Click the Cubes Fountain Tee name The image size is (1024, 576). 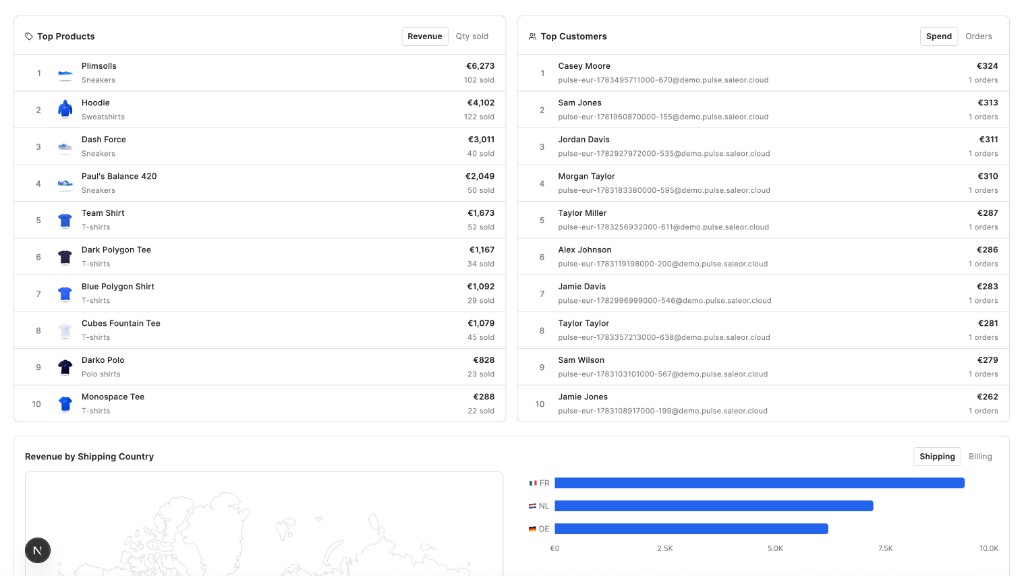(120, 323)
